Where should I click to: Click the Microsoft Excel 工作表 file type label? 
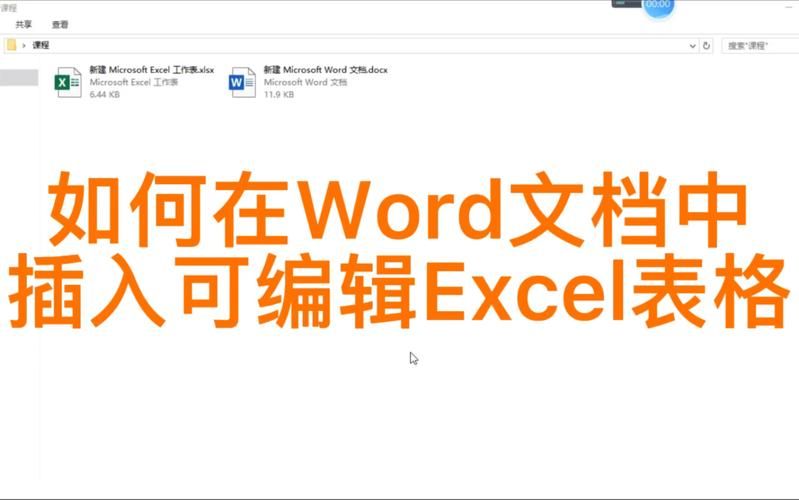click(x=133, y=82)
